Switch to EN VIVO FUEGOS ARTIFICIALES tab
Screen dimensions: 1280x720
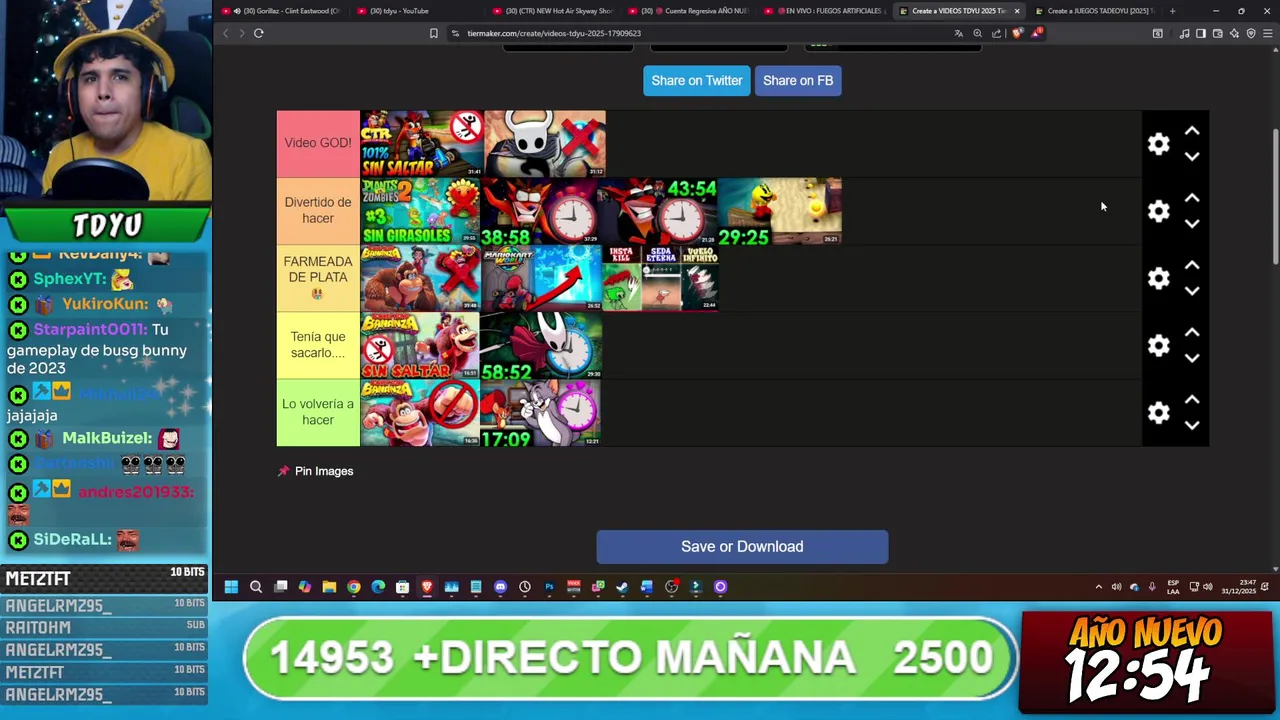pyautogui.click(x=826, y=11)
